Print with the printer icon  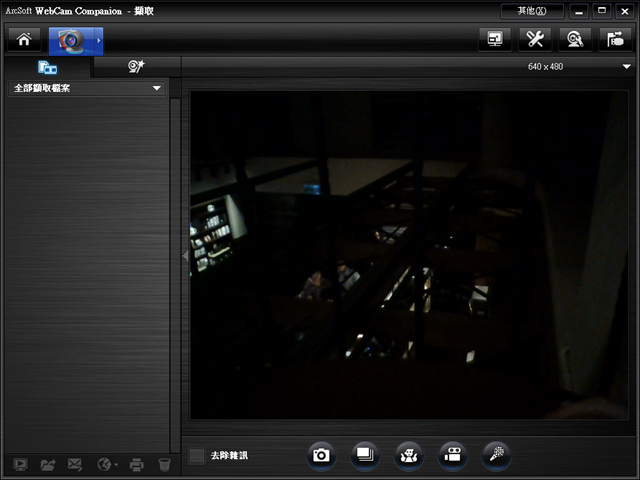click(136, 464)
